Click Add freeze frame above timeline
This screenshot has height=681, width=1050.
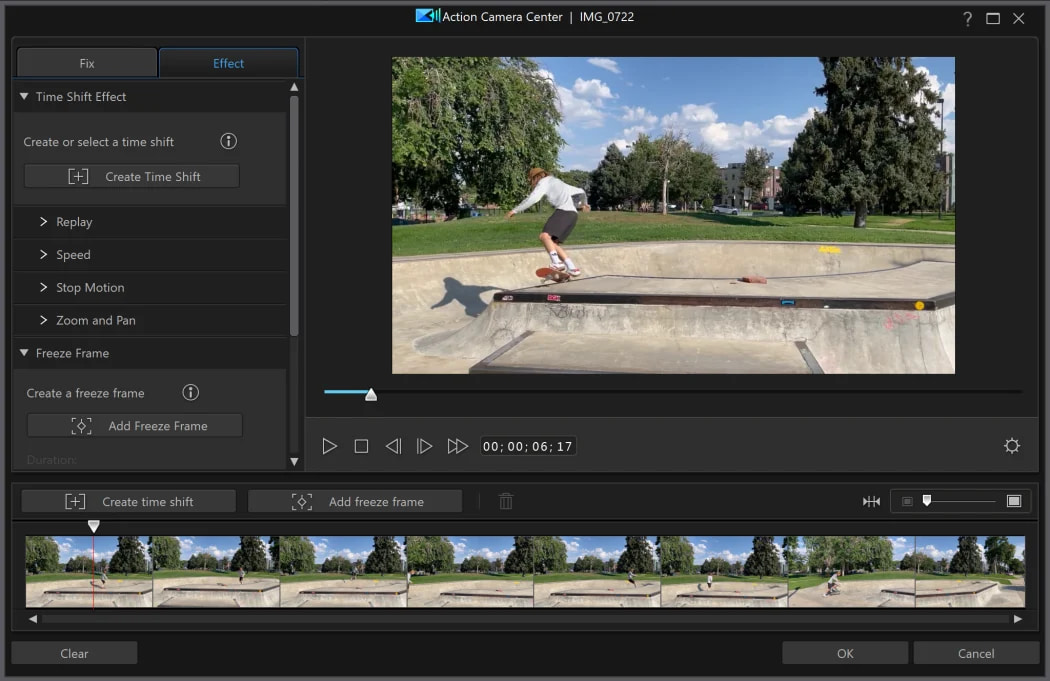click(355, 502)
